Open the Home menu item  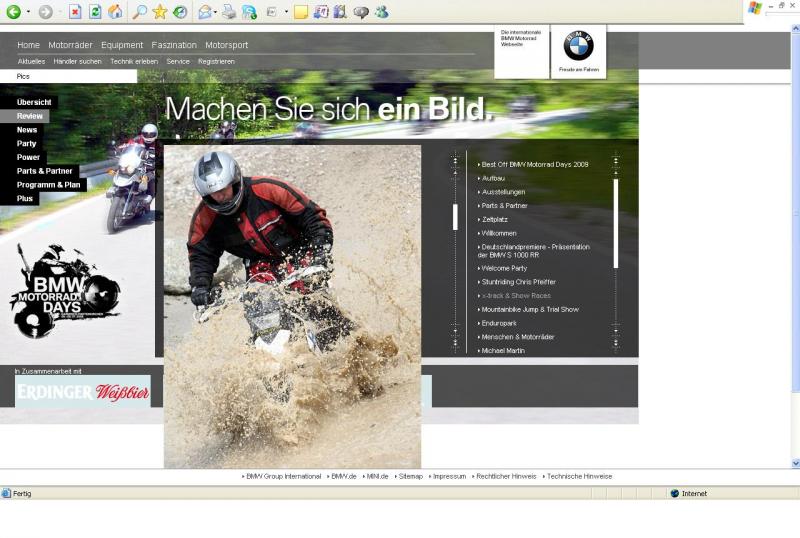tap(29, 45)
